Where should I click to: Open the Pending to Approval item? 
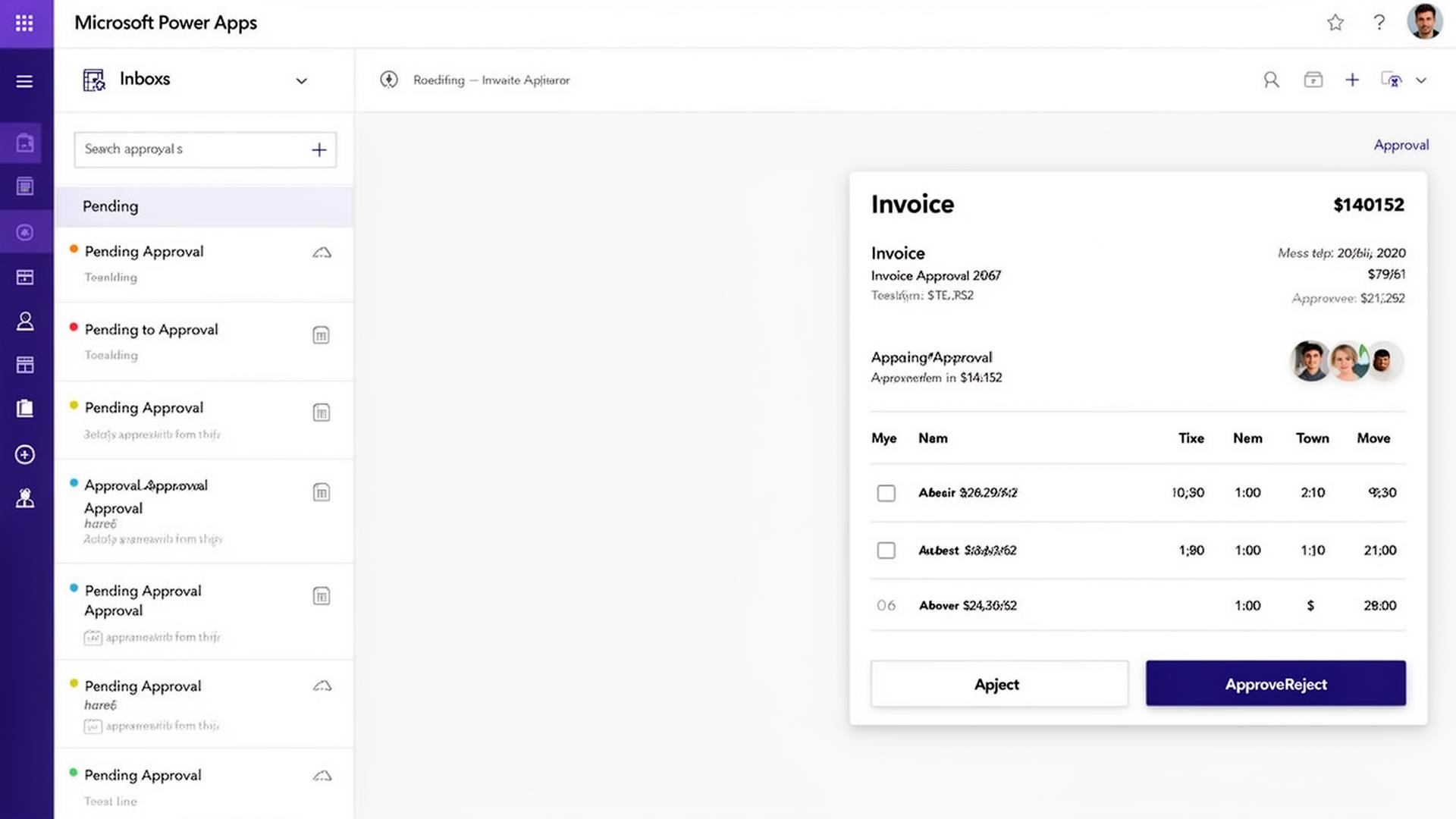(x=204, y=341)
